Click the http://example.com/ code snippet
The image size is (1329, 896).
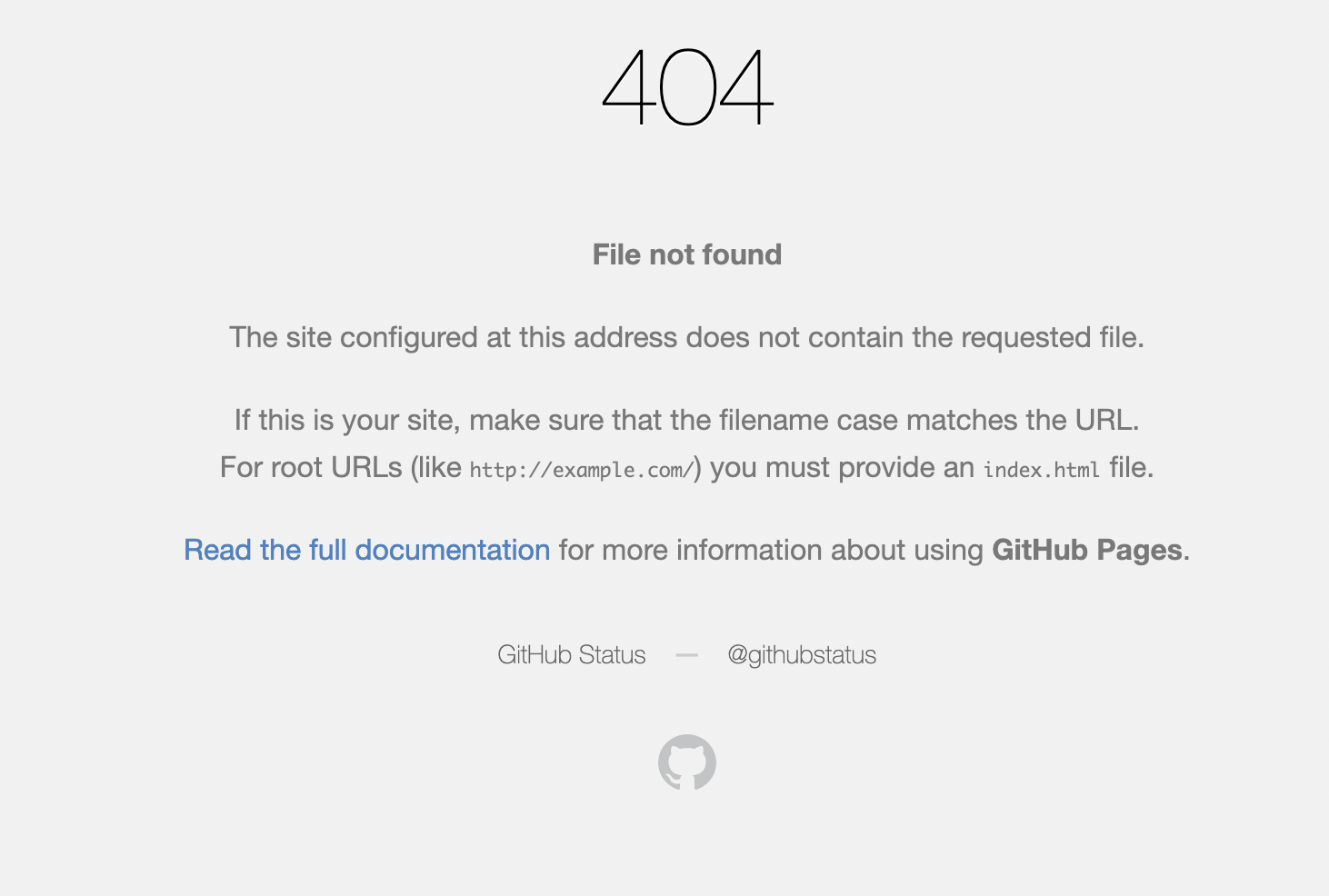[x=582, y=470]
